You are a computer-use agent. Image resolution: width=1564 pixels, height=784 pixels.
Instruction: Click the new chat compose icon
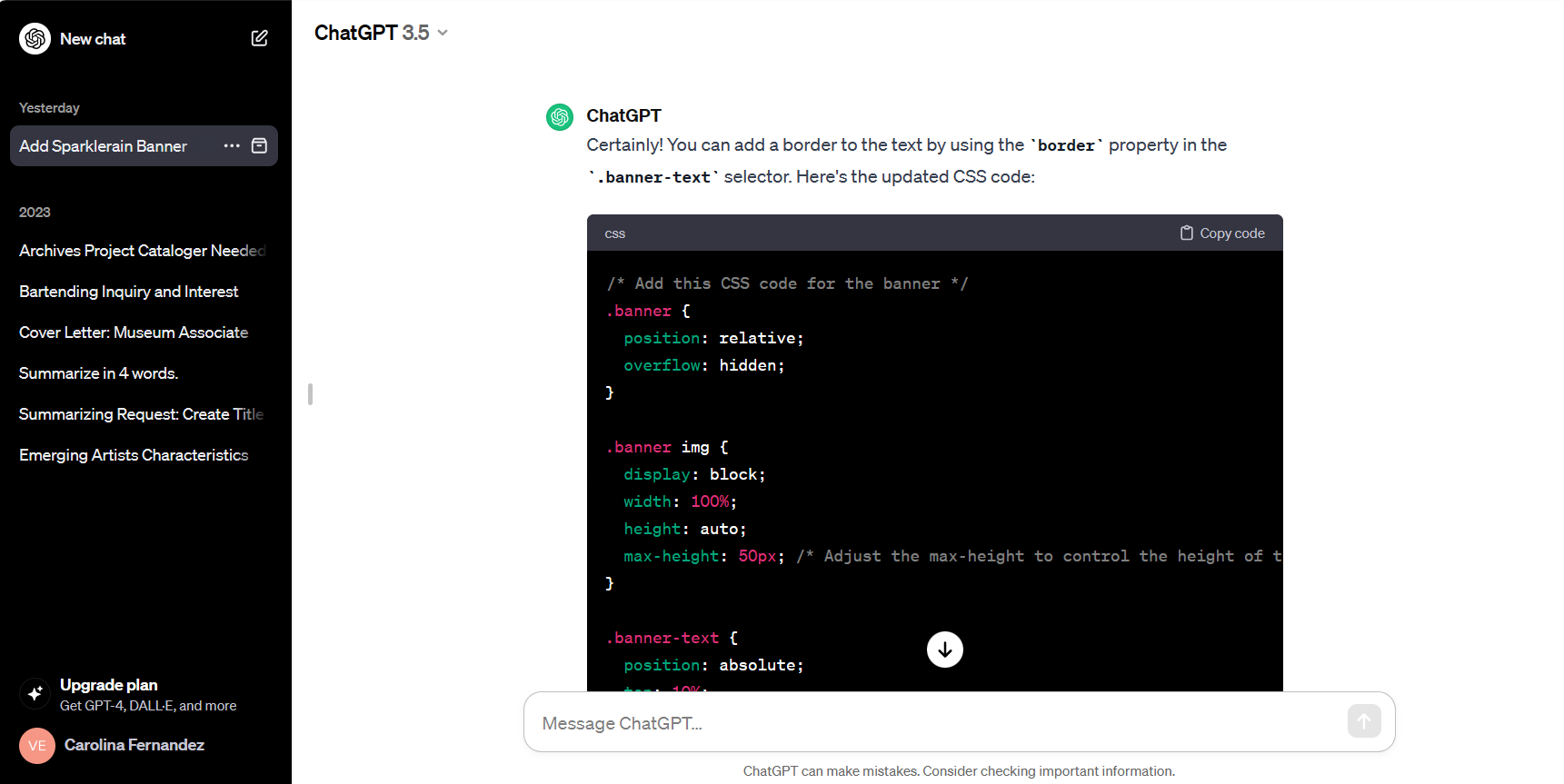tap(259, 38)
